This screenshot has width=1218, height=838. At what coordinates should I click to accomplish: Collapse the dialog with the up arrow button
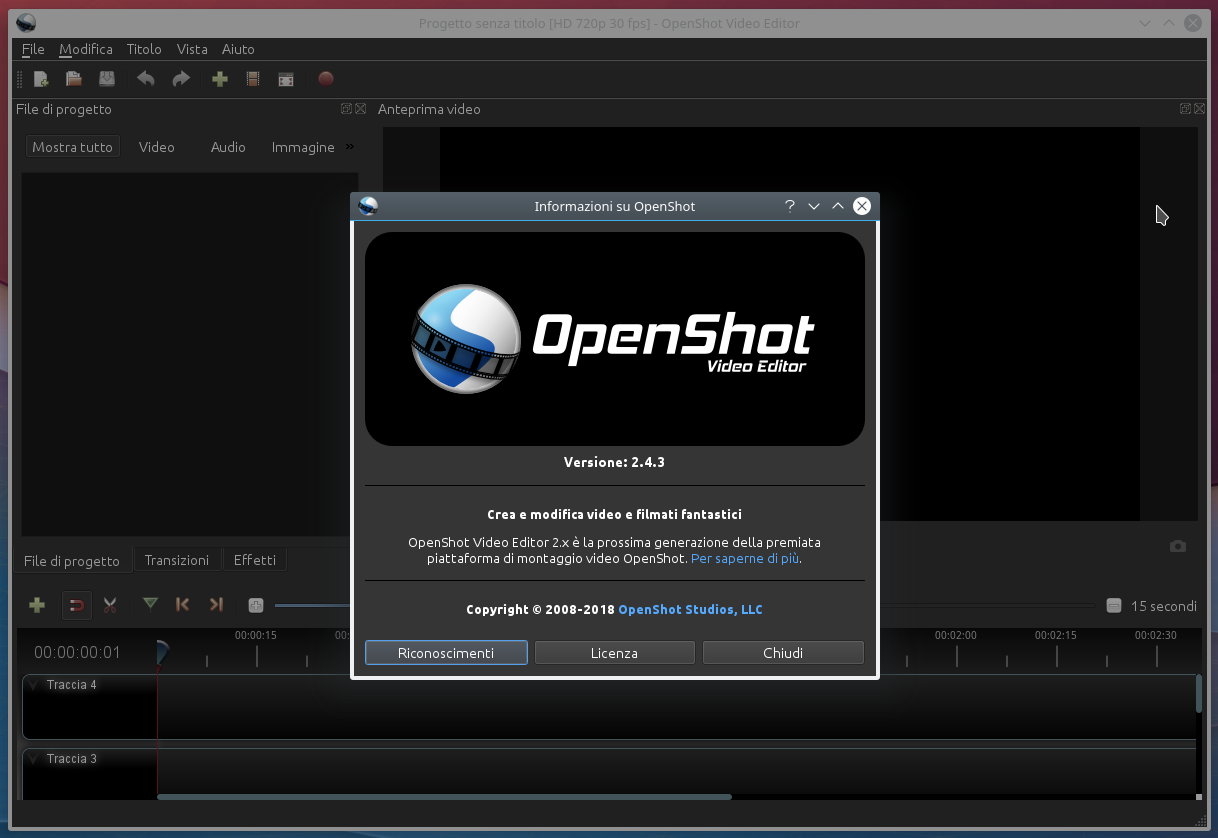pos(838,206)
